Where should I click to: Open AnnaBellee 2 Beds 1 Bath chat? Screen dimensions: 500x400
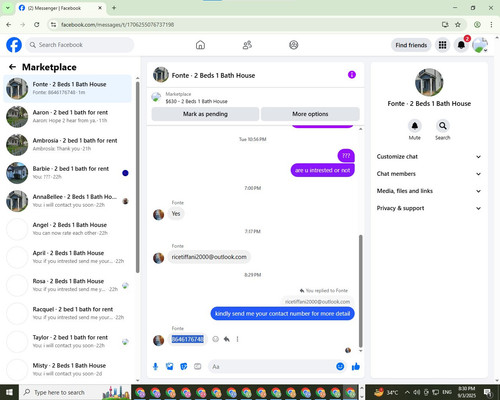pyautogui.click(x=68, y=201)
